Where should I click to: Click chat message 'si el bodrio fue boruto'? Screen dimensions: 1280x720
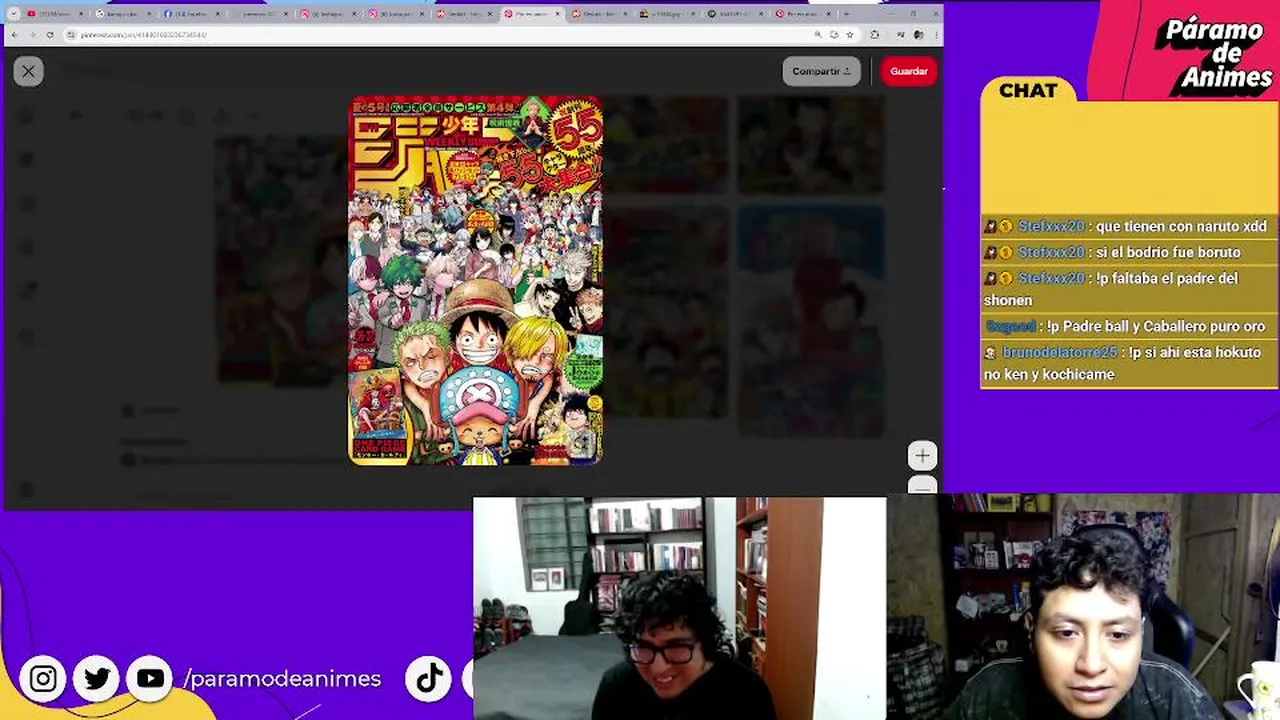(1168, 252)
